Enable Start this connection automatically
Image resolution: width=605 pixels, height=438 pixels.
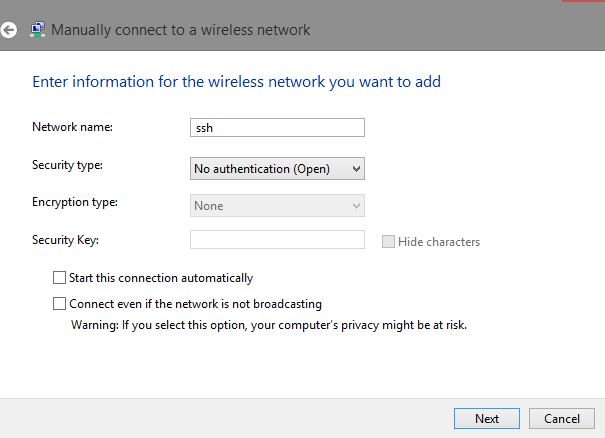point(60,278)
